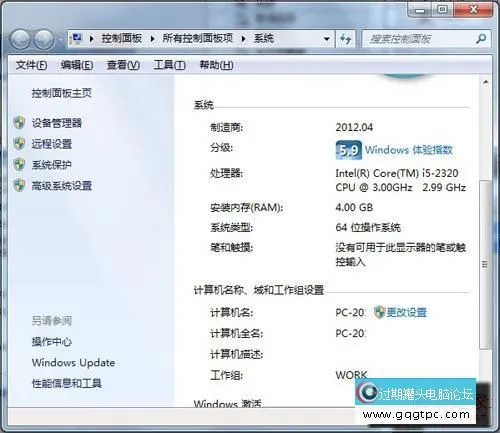
Task: Open the address bar history dropdown
Action: click(x=327, y=39)
